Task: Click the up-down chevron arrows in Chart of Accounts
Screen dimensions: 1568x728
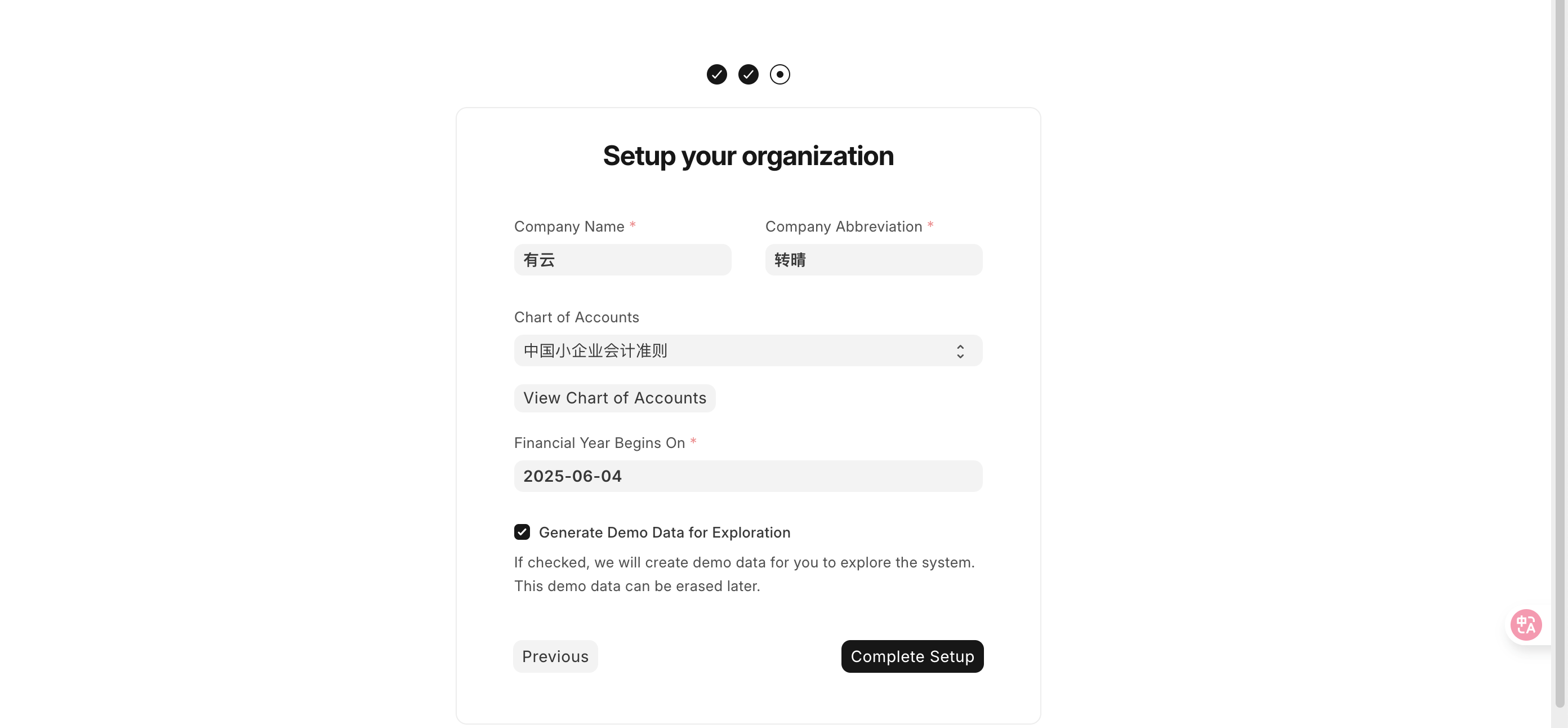Action: pyautogui.click(x=960, y=352)
